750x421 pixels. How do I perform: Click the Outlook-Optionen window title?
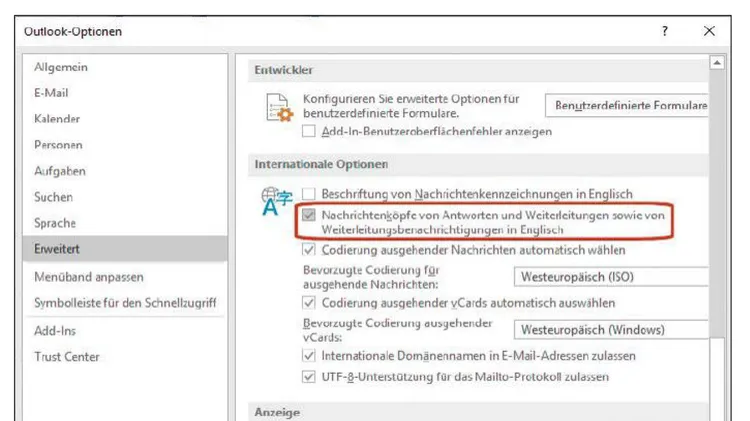coord(73,32)
